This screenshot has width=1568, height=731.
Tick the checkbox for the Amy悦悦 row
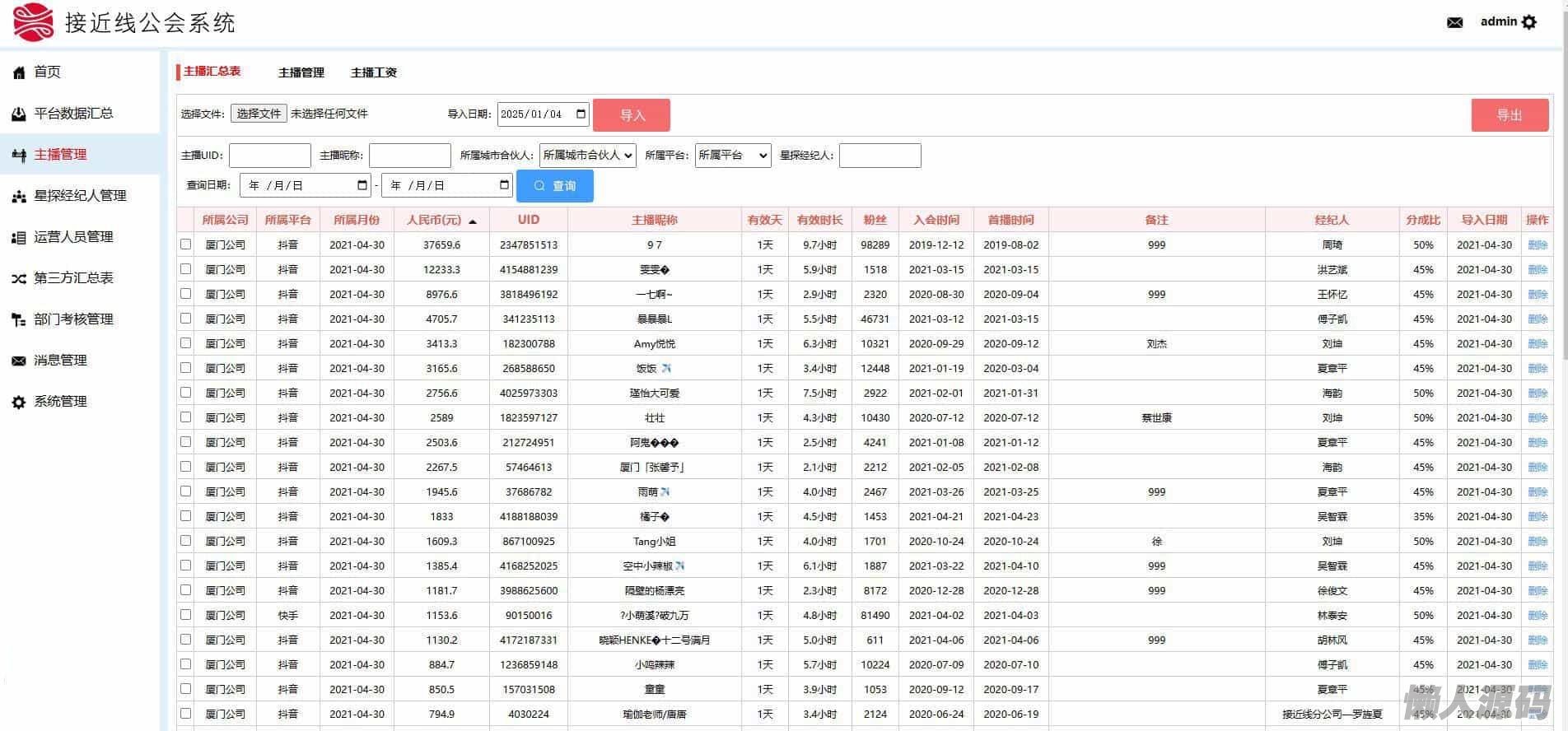[185, 343]
